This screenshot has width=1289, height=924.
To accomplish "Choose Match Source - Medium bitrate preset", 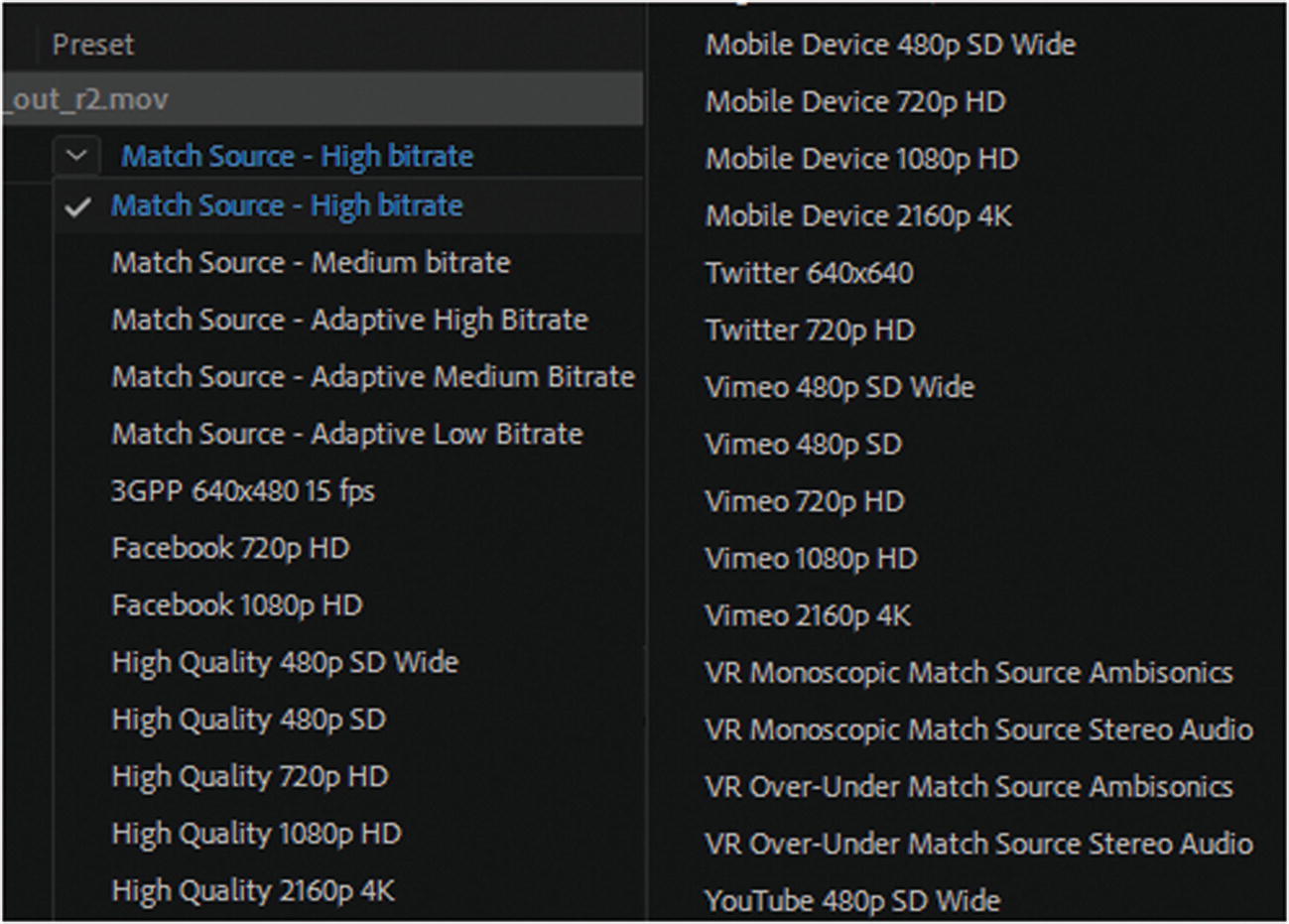I will point(311,263).
